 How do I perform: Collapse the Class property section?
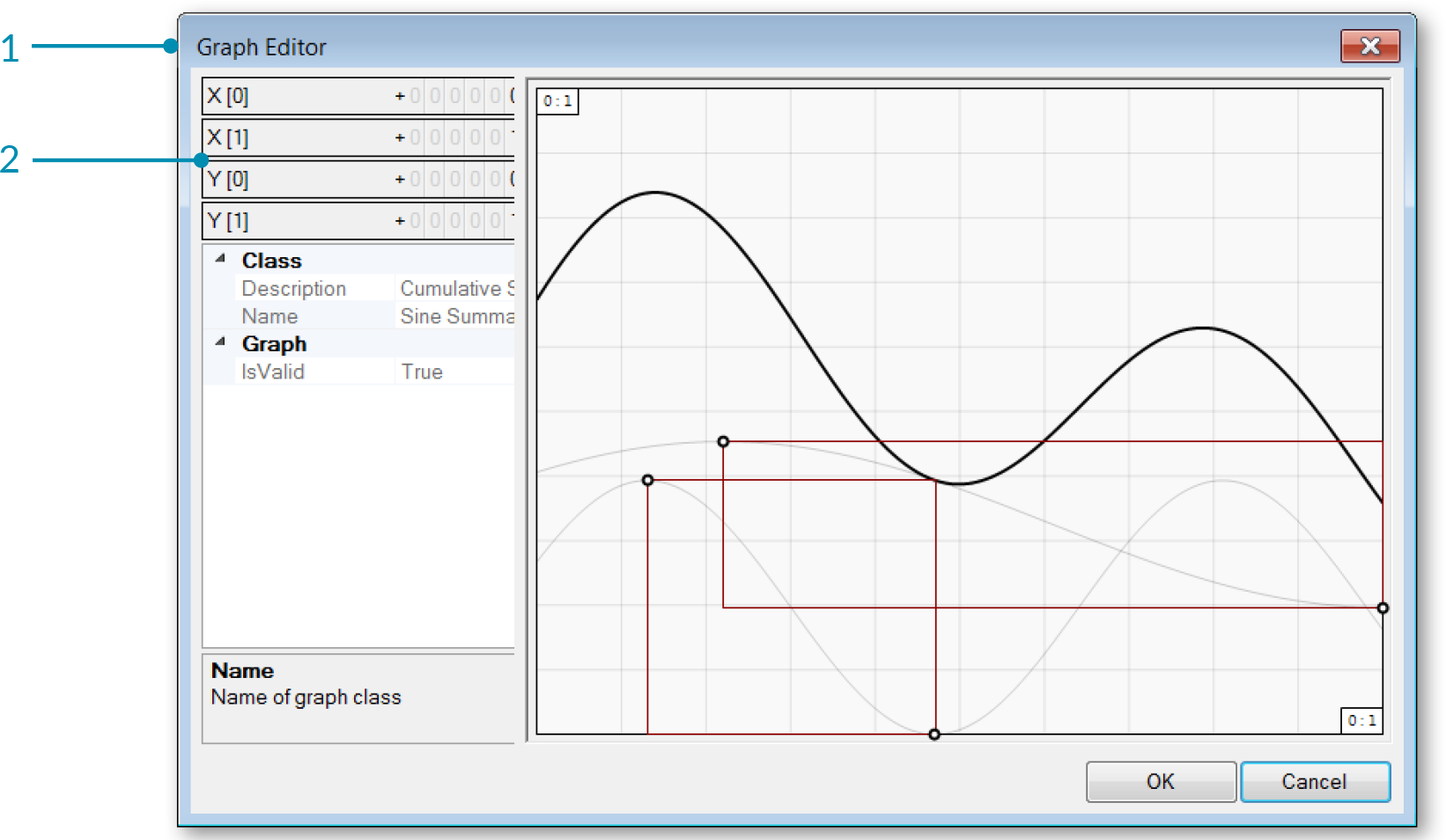[221, 259]
